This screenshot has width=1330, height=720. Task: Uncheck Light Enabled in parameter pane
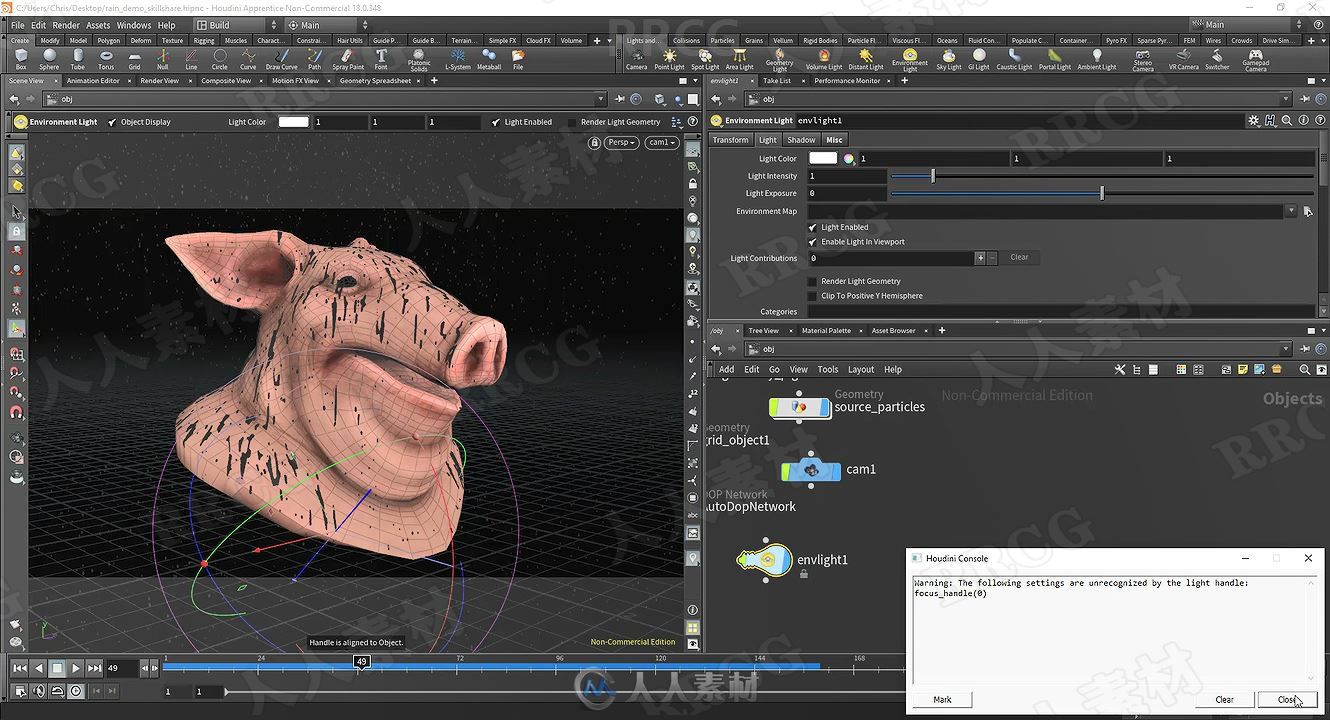[x=812, y=227]
